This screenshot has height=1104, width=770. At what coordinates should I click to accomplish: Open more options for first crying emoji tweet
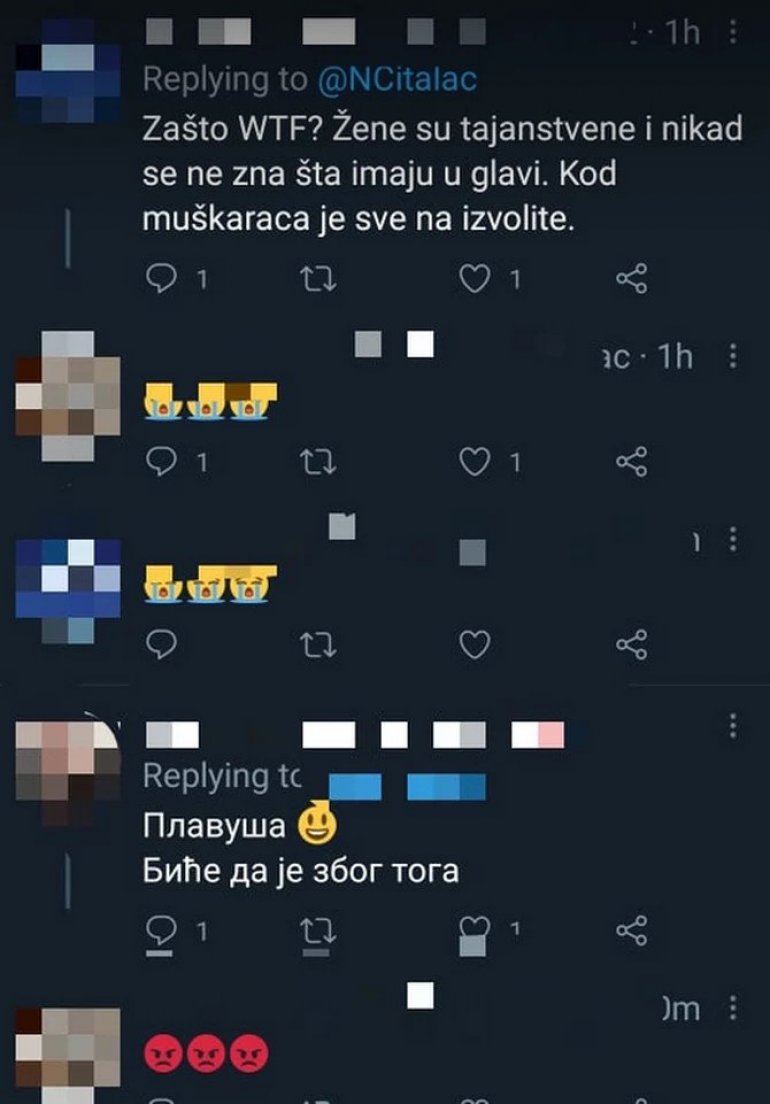click(733, 356)
